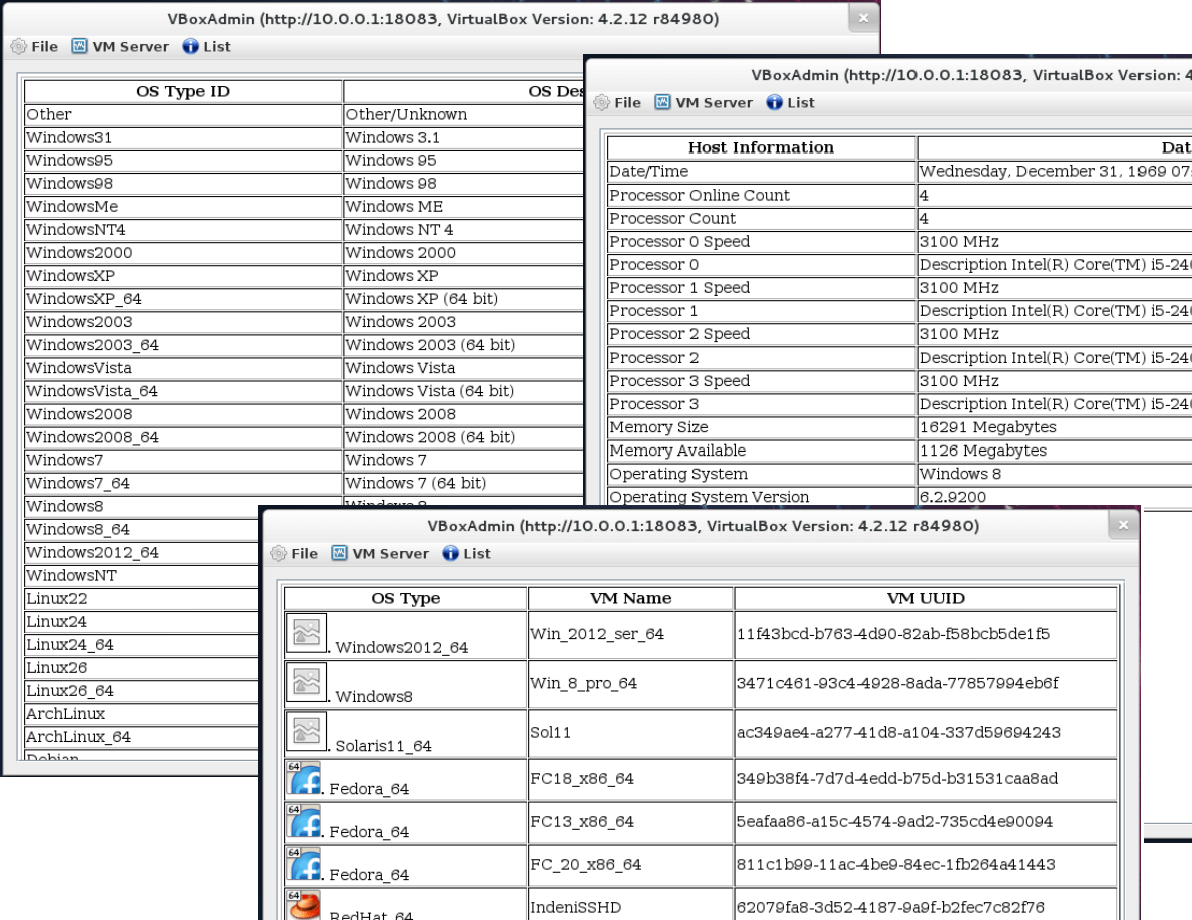The image size is (1192, 920).
Task: Click UUID starting with 811c1b99
Action: [896, 864]
